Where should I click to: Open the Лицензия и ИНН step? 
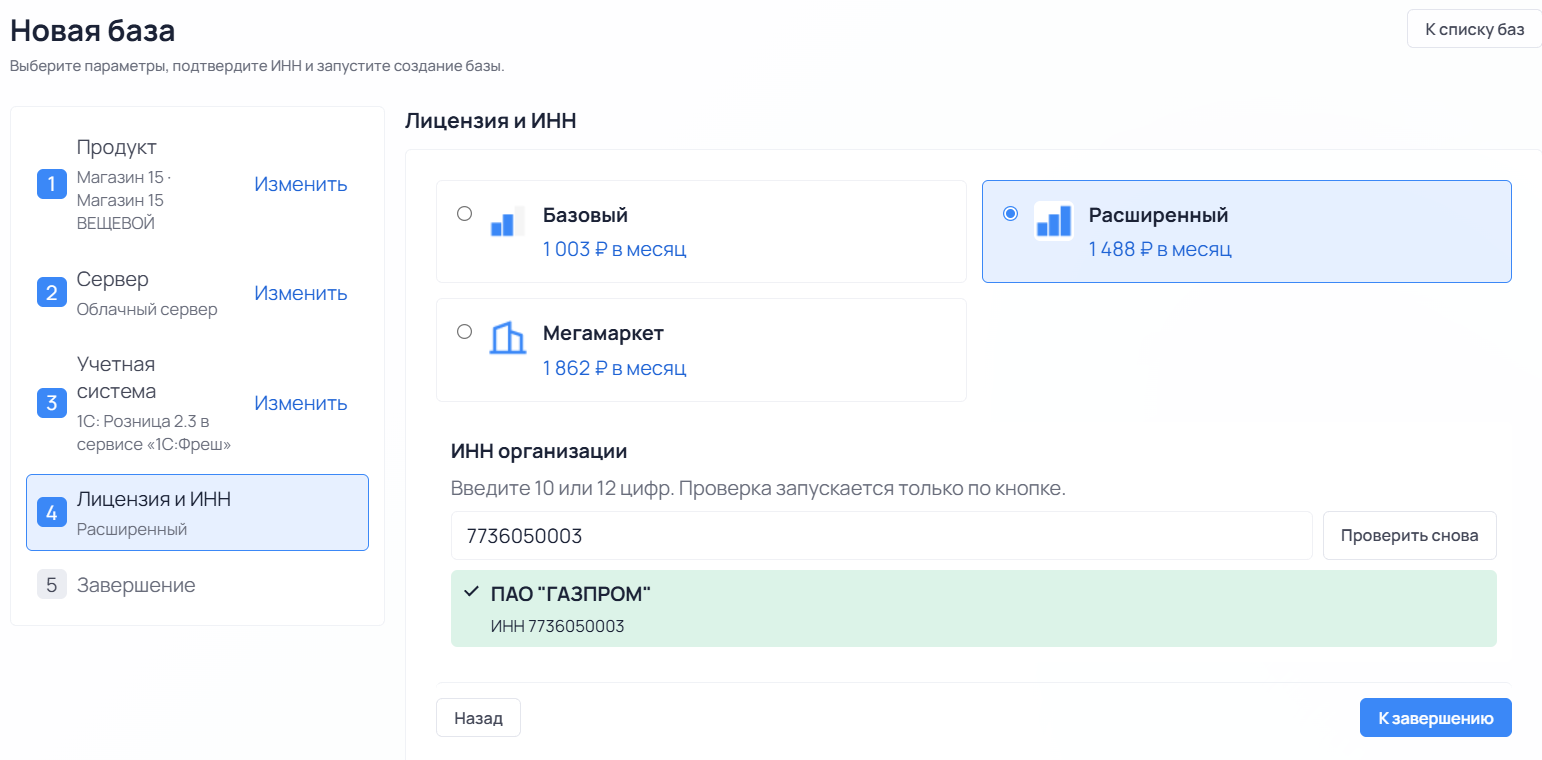(x=197, y=512)
